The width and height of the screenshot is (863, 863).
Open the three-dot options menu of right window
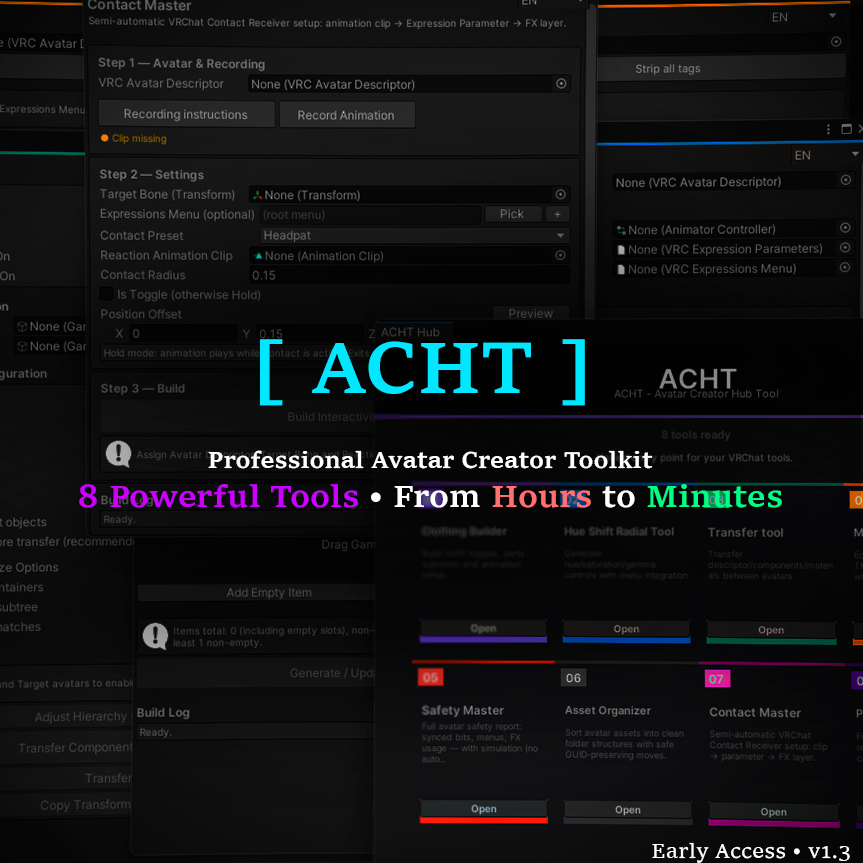coord(828,129)
